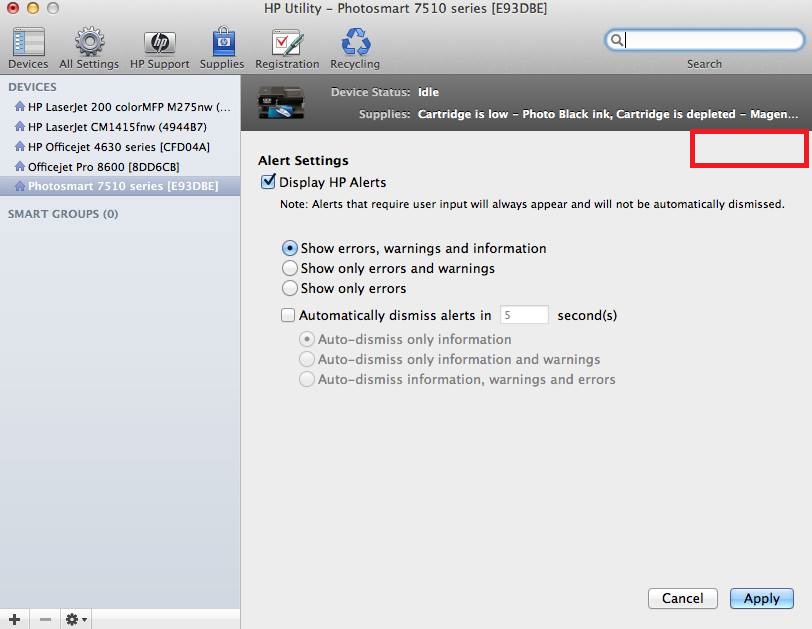Viewport: 812px width, 629px height.
Task: Enable Automatically dismiss alerts
Action: (x=288, y=314)
